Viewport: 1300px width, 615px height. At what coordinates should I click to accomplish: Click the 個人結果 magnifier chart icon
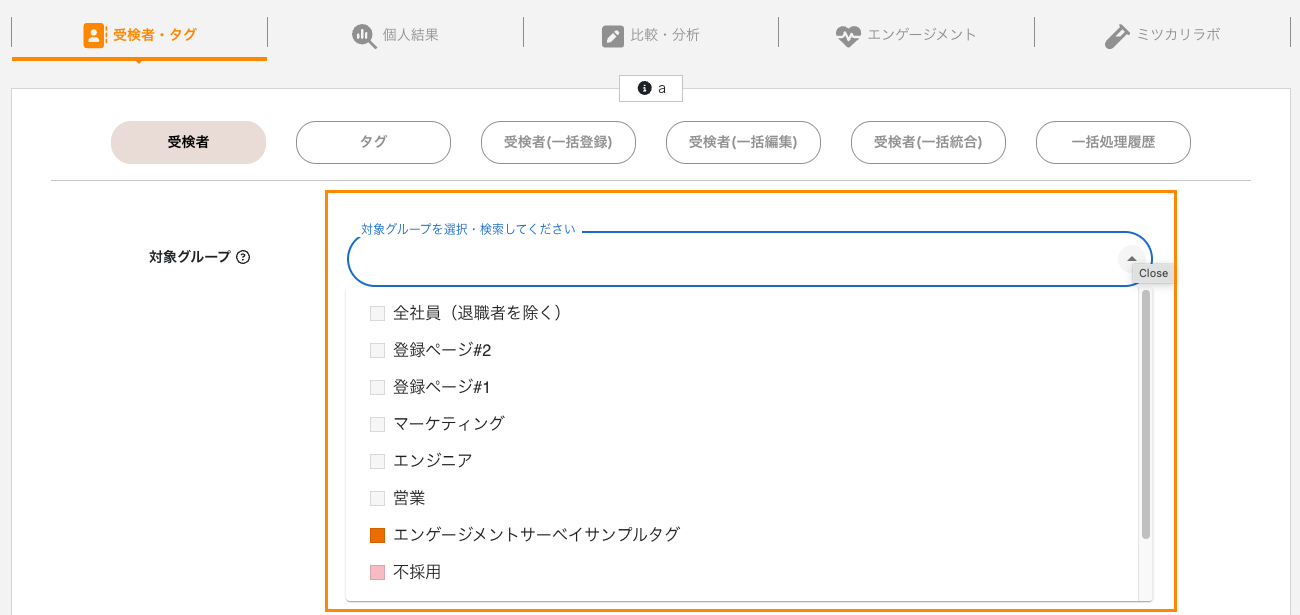pos(363,35)
